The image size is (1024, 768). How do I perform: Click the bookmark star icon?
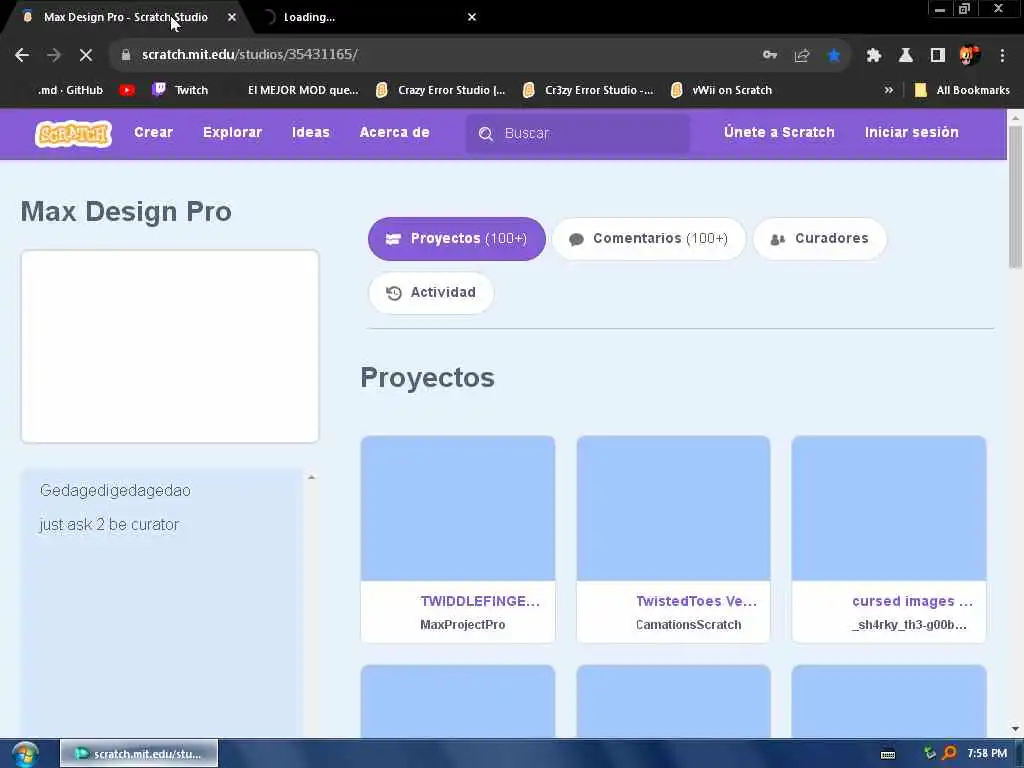834,55
